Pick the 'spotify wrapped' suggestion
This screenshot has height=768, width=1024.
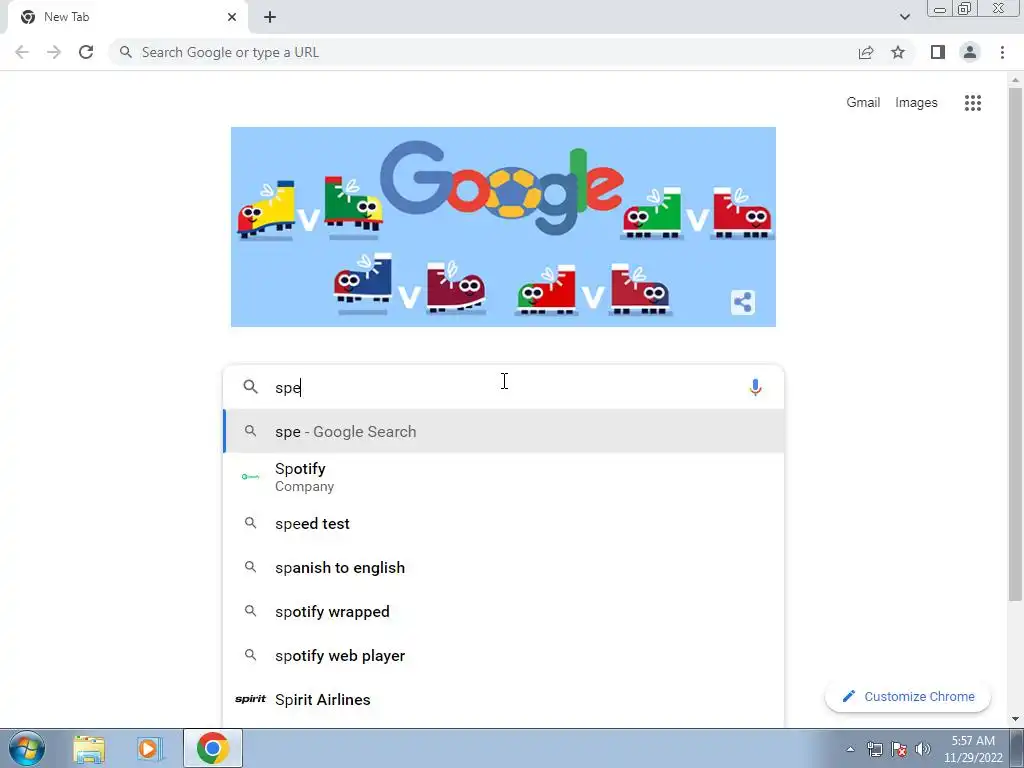click(x=504, y=611)
